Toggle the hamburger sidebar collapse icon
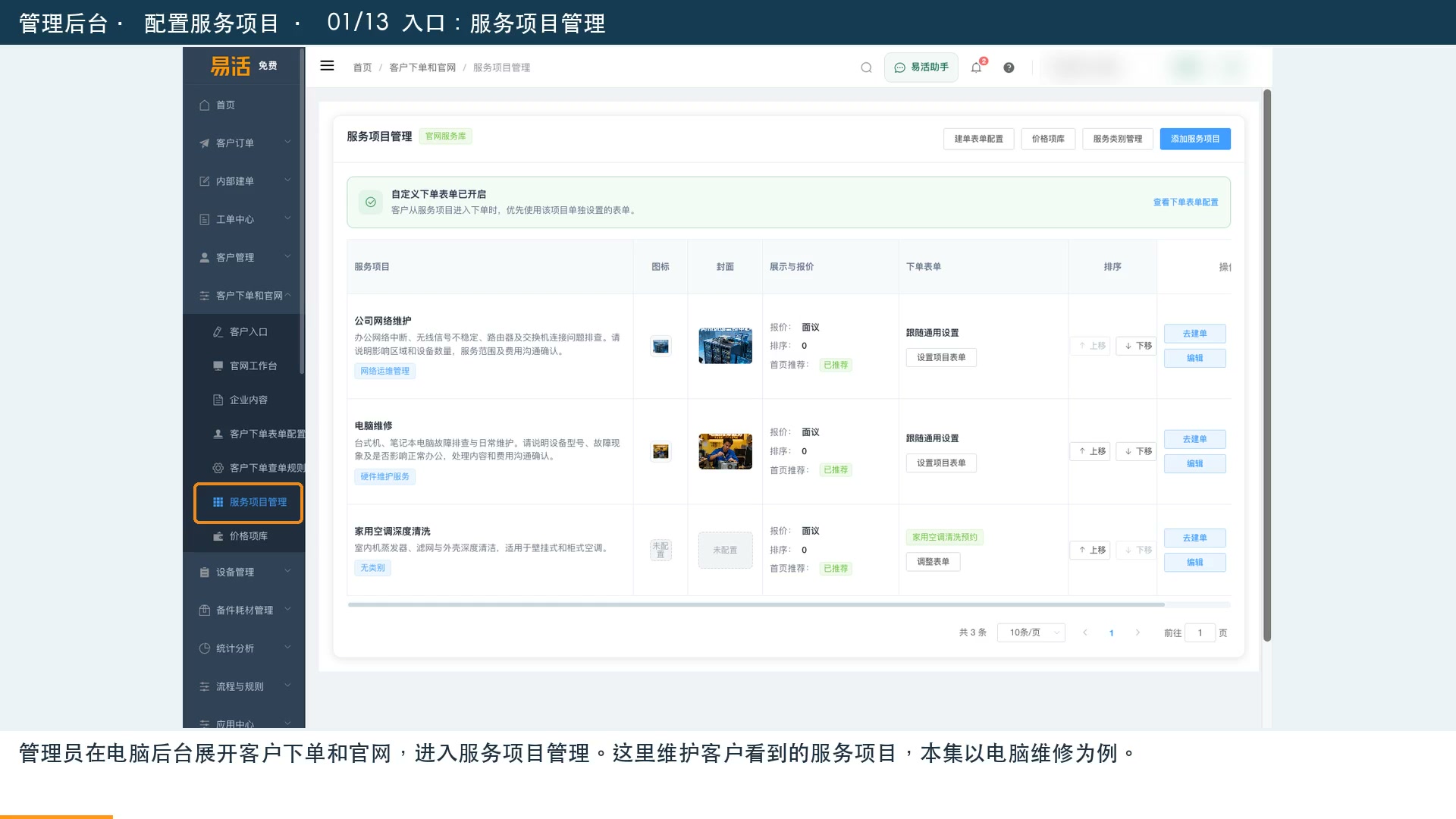 pos(327,66)
